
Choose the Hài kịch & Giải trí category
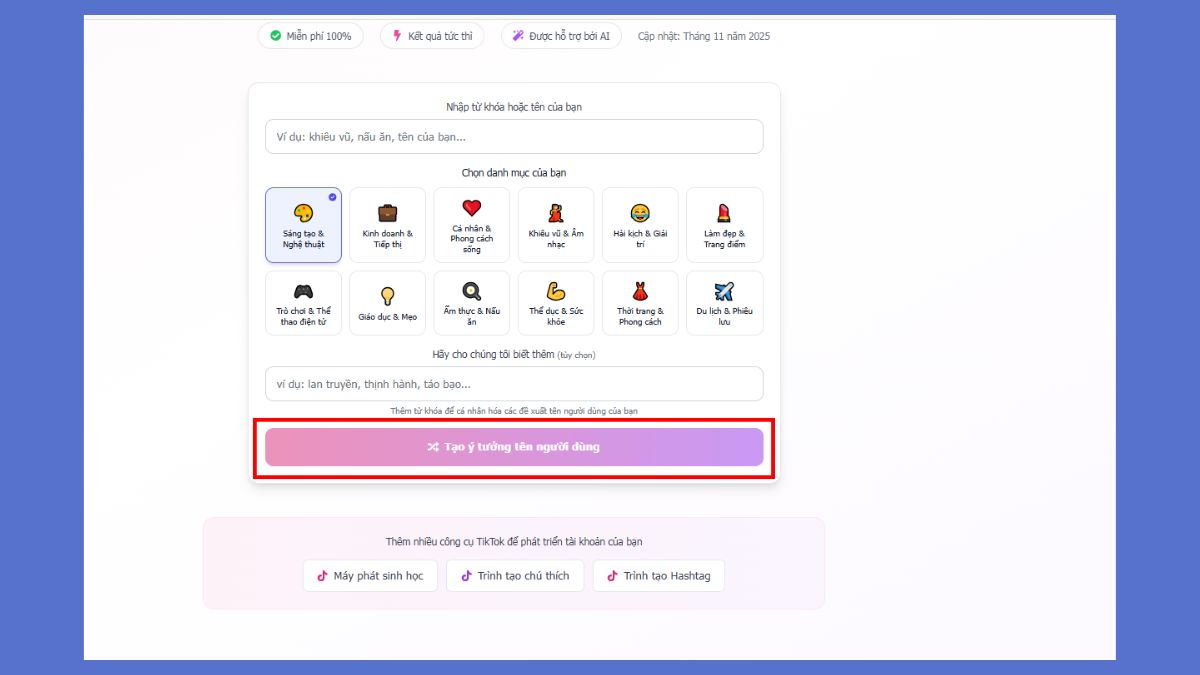tap(640, 225)
